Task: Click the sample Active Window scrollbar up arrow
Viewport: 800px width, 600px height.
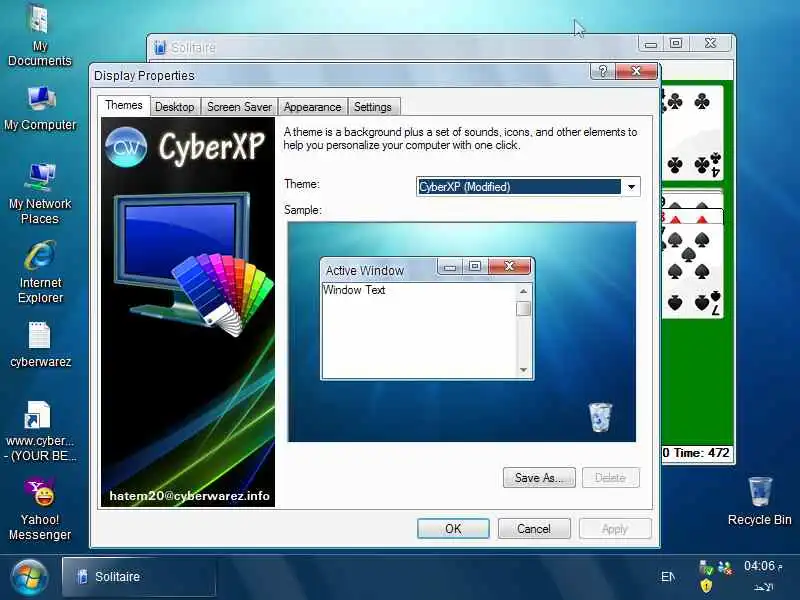Action: [x=523, y=291]
